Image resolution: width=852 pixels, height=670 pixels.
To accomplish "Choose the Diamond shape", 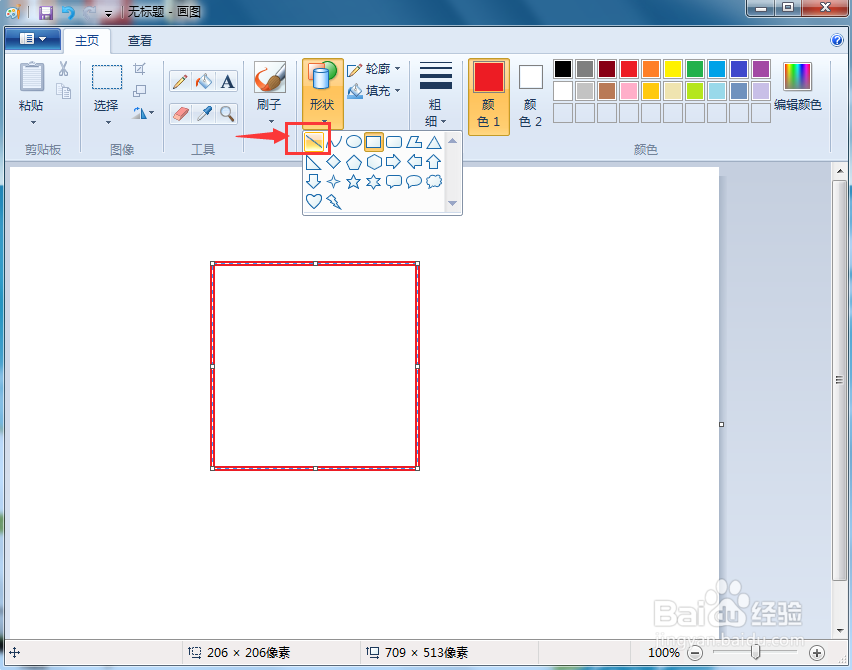I will coord(334,162).
